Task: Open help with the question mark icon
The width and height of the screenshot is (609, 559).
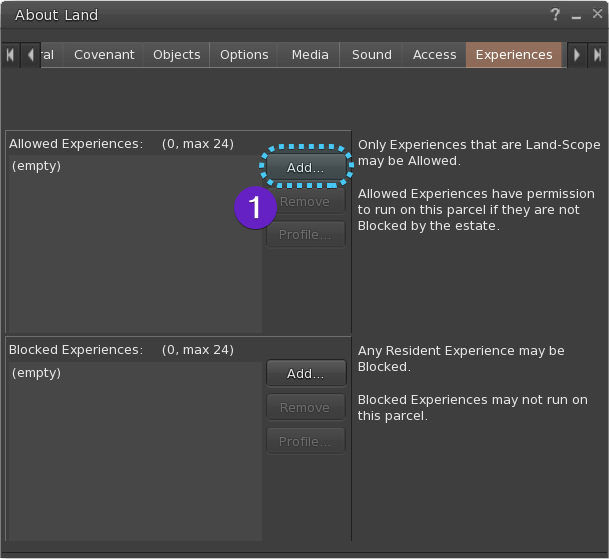Action: pos(555,15)
